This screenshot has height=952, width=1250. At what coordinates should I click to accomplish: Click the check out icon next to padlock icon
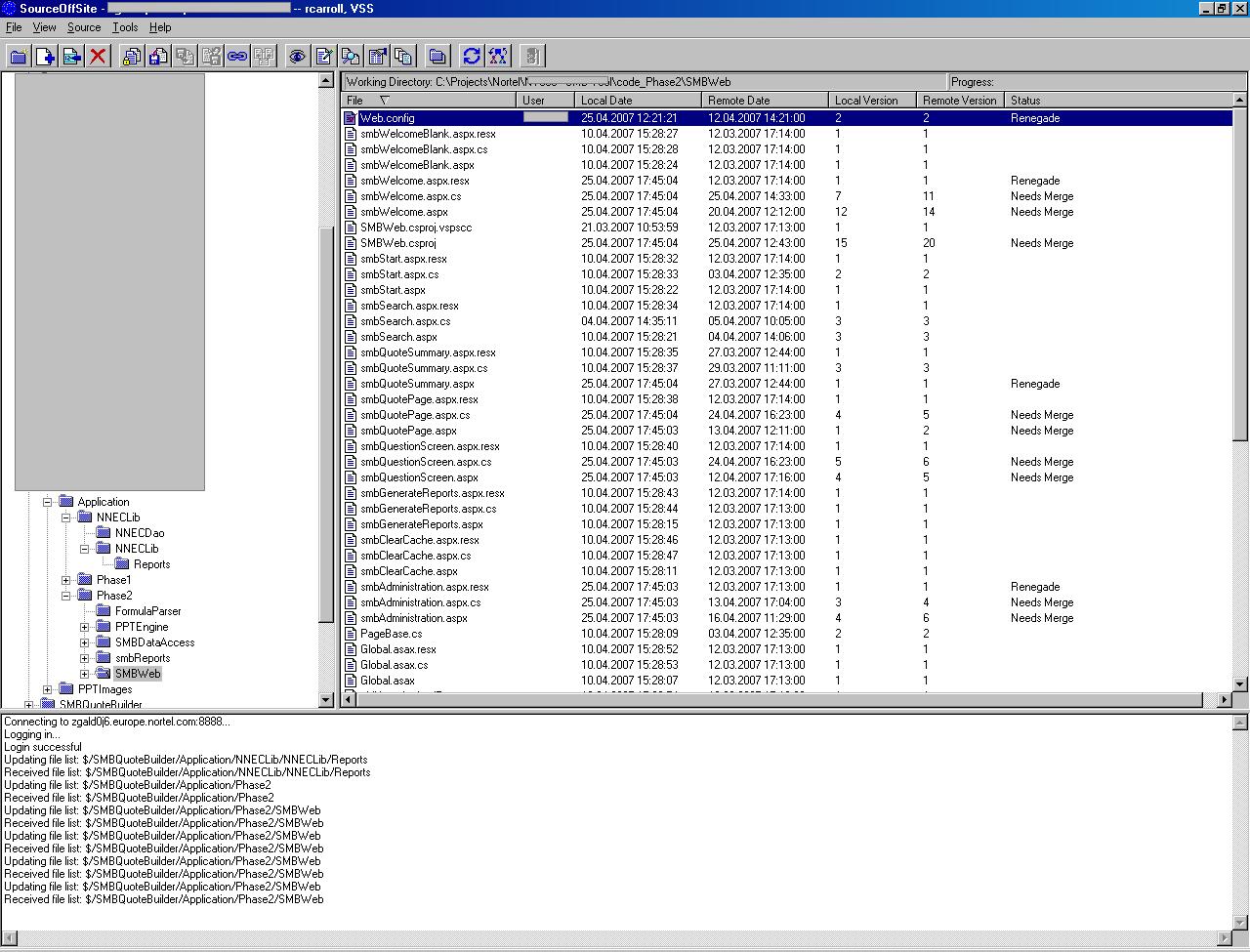(x=158, y=57)
